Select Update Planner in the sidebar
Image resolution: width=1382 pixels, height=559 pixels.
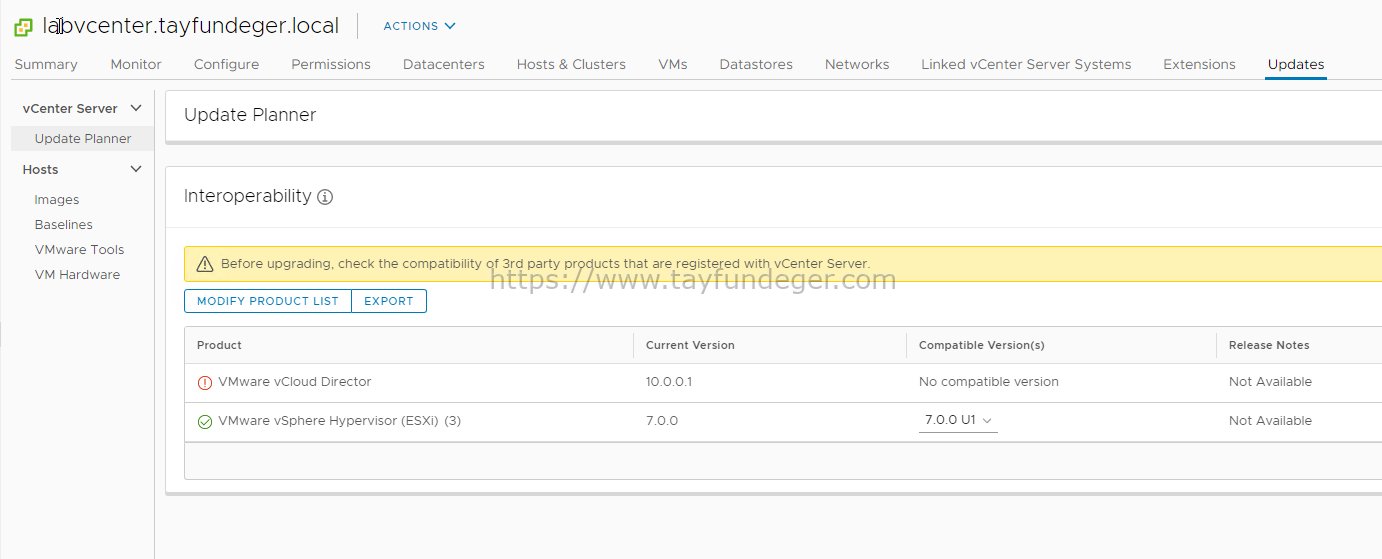pos(83,138)
